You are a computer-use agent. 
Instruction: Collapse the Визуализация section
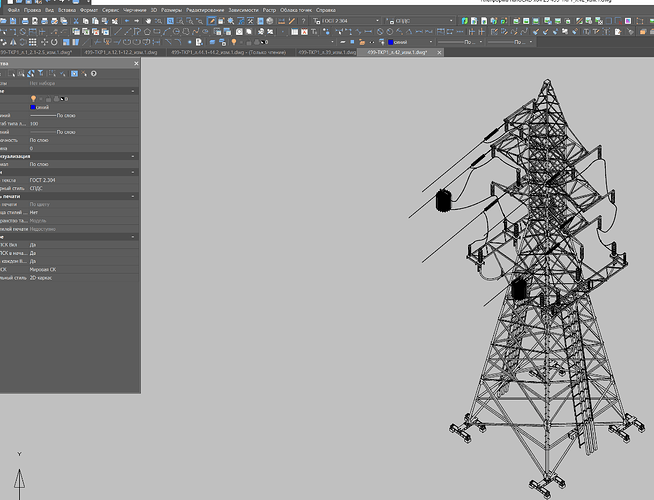(x=133, y=156)
